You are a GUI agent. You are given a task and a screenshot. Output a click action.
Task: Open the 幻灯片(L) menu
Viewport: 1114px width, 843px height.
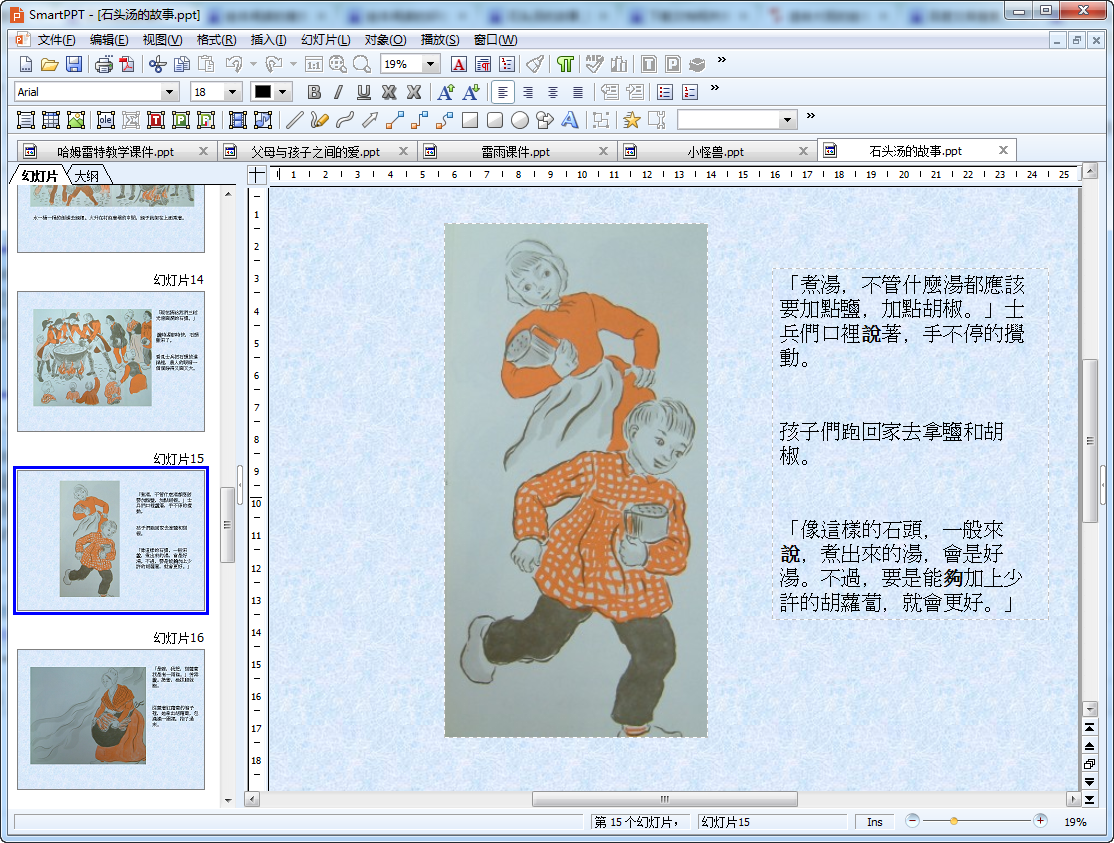click(325, 40)
